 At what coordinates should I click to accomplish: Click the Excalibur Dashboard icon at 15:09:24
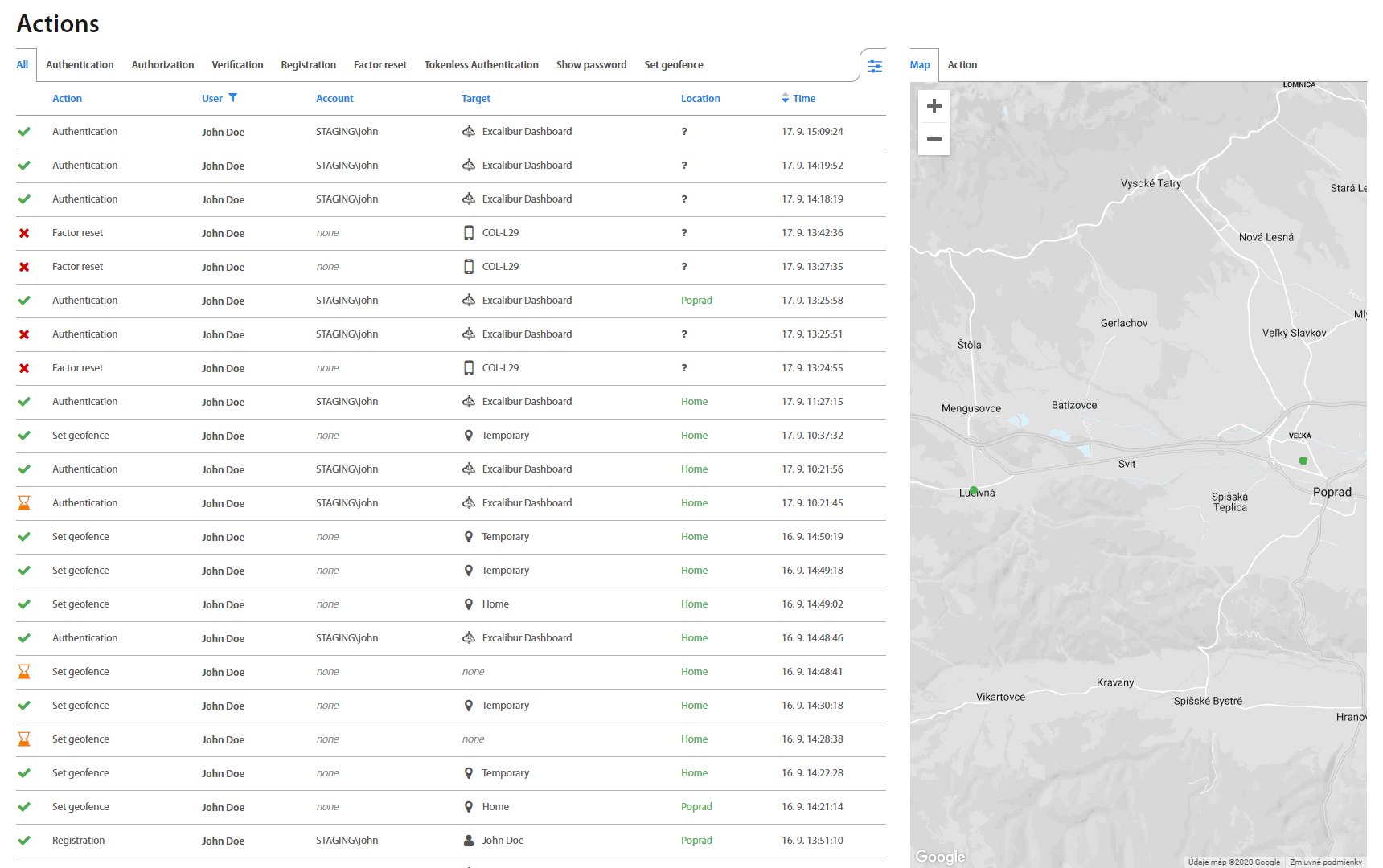[x=469, y=132]
